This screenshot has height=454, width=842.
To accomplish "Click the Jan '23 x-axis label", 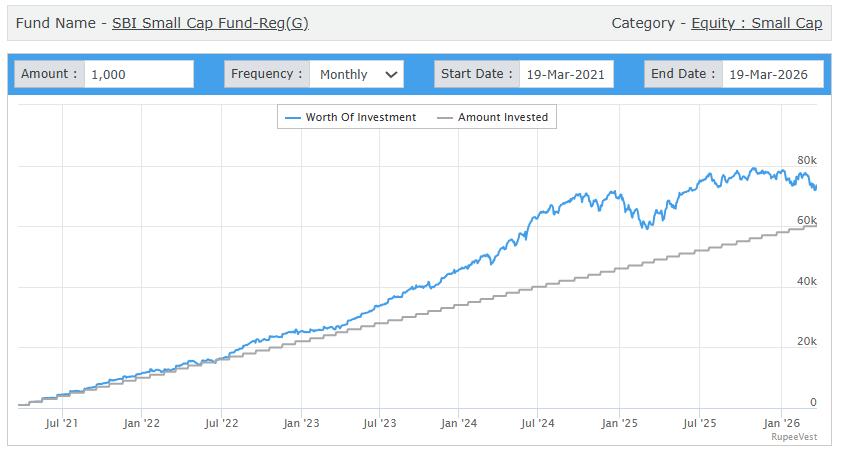I will (301, 423).
